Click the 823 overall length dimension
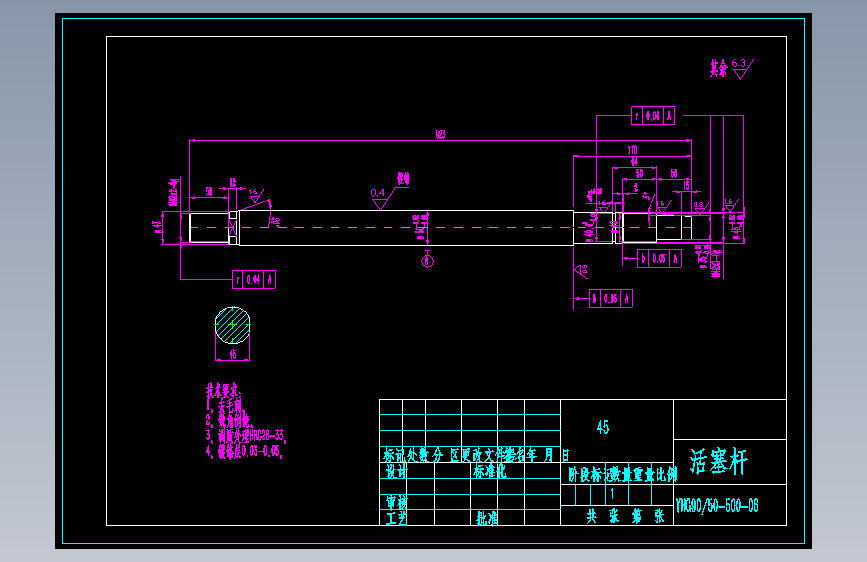Viewport: 867px width, 562px height. [440, 134]
